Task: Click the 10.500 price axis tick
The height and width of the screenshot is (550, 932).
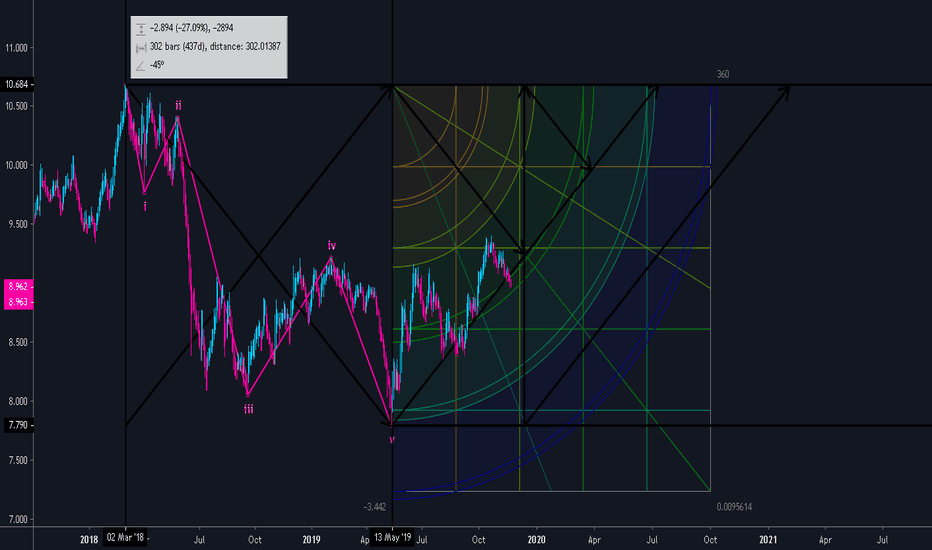Action: click(x=17, y=106)
